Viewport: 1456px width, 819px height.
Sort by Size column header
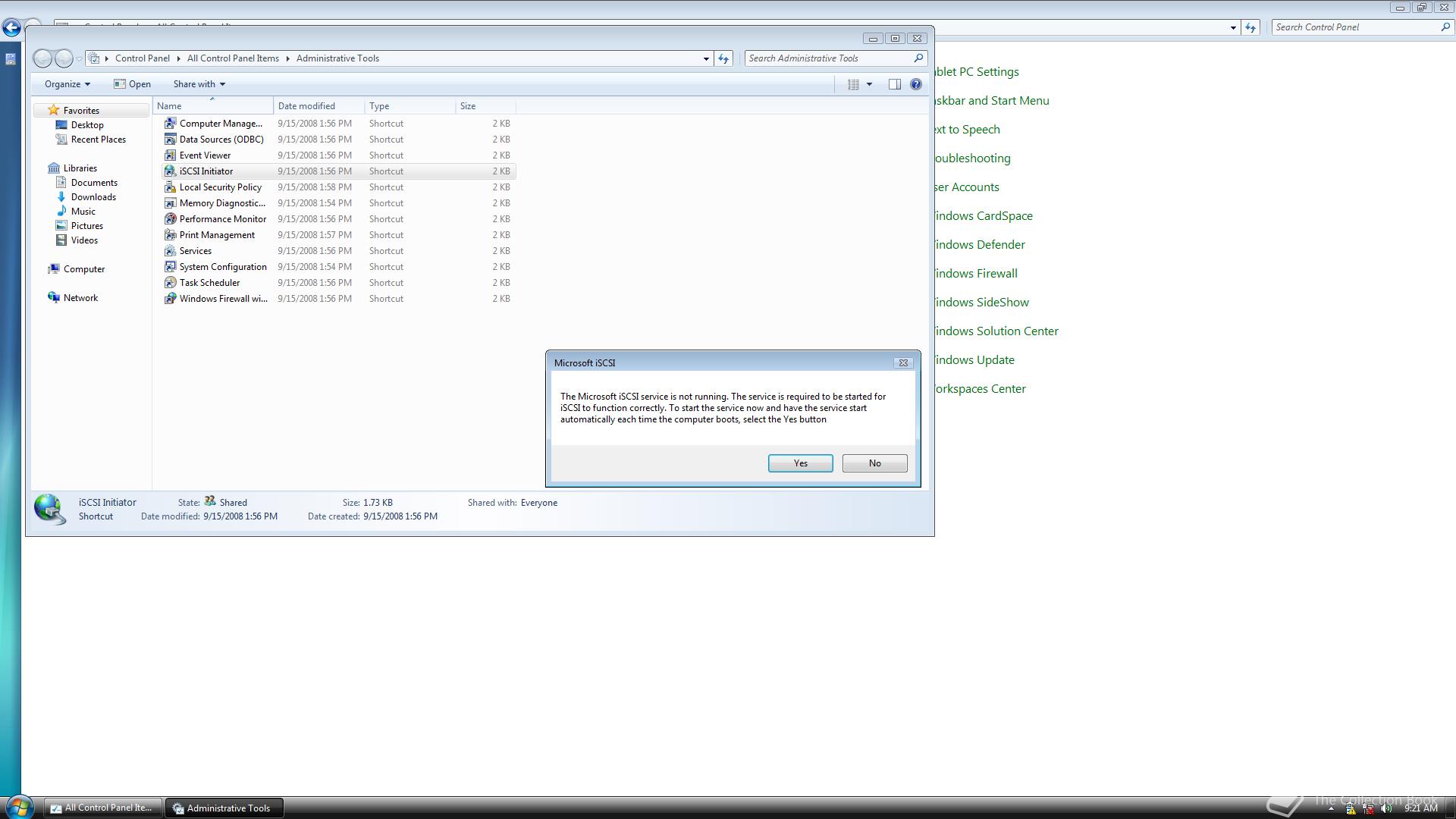[486, 106]
